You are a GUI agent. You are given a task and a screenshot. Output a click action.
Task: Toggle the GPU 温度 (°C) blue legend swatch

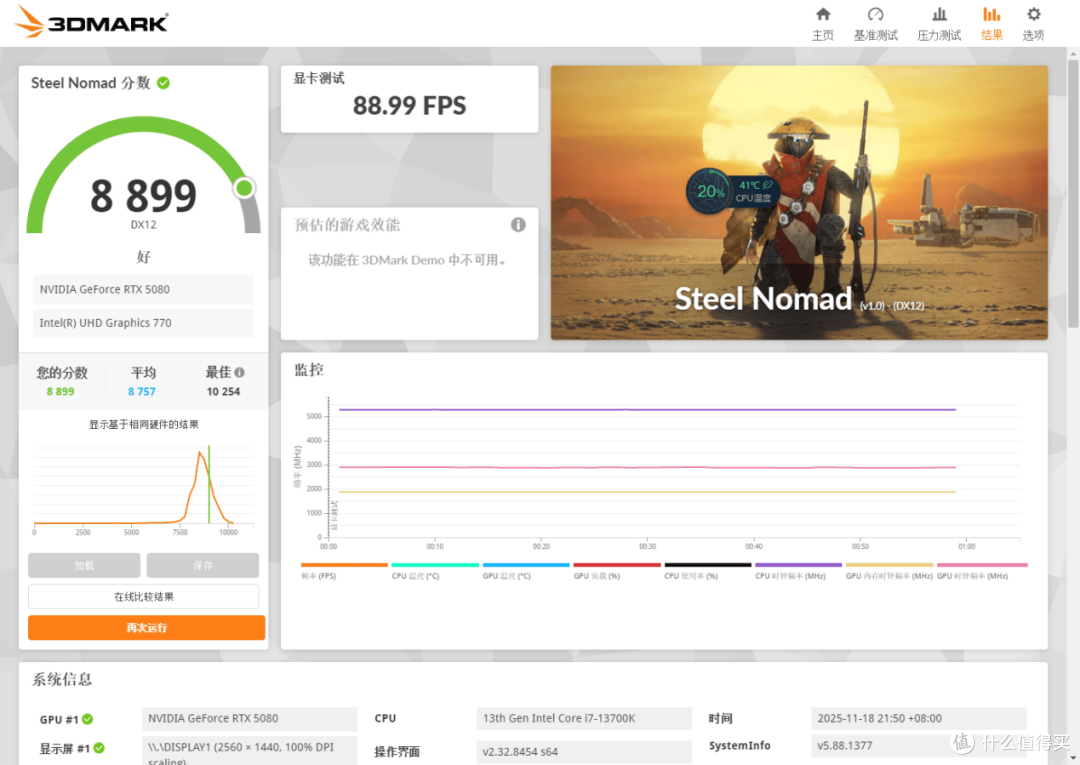point(526,565)
